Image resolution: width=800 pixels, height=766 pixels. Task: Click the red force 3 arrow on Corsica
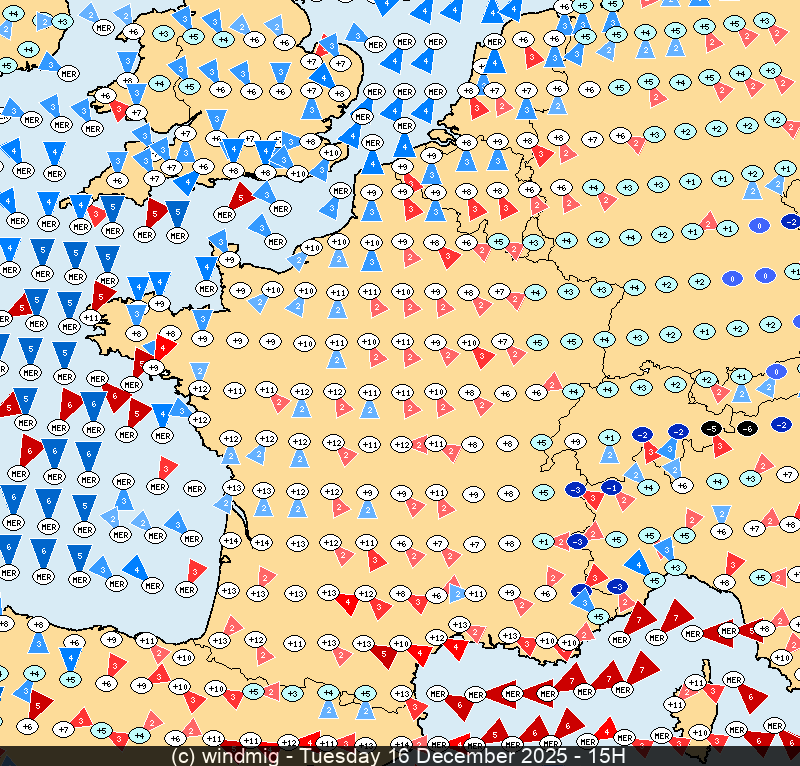[712, 691]
